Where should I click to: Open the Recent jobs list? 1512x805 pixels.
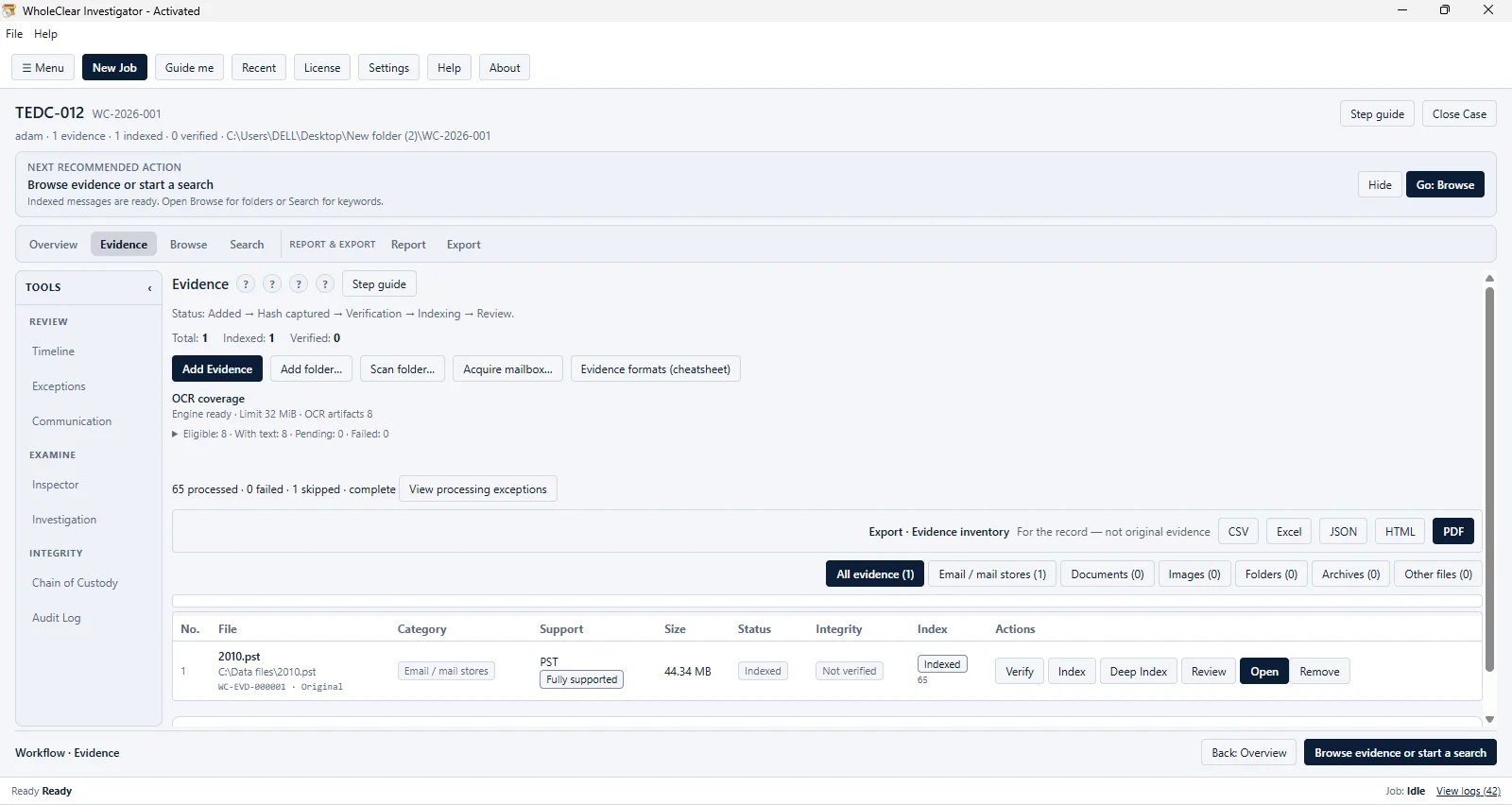[259, 68]
